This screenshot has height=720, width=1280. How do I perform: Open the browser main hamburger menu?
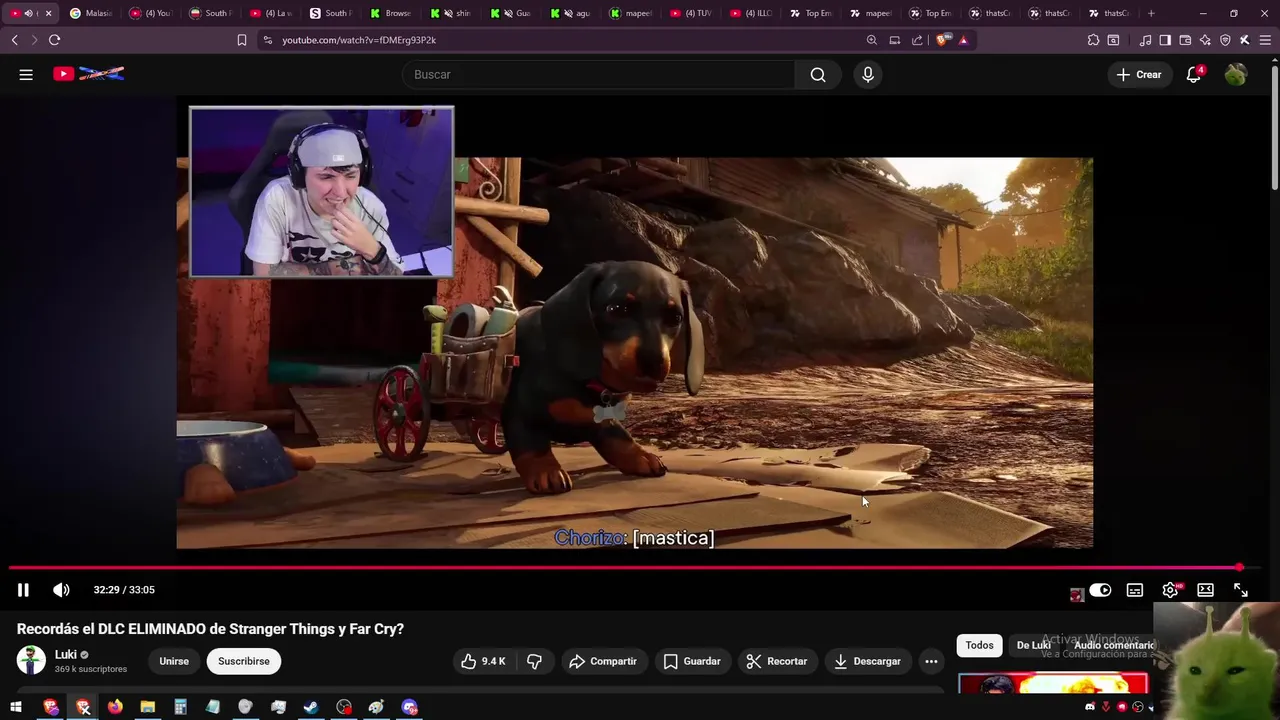1264,40
